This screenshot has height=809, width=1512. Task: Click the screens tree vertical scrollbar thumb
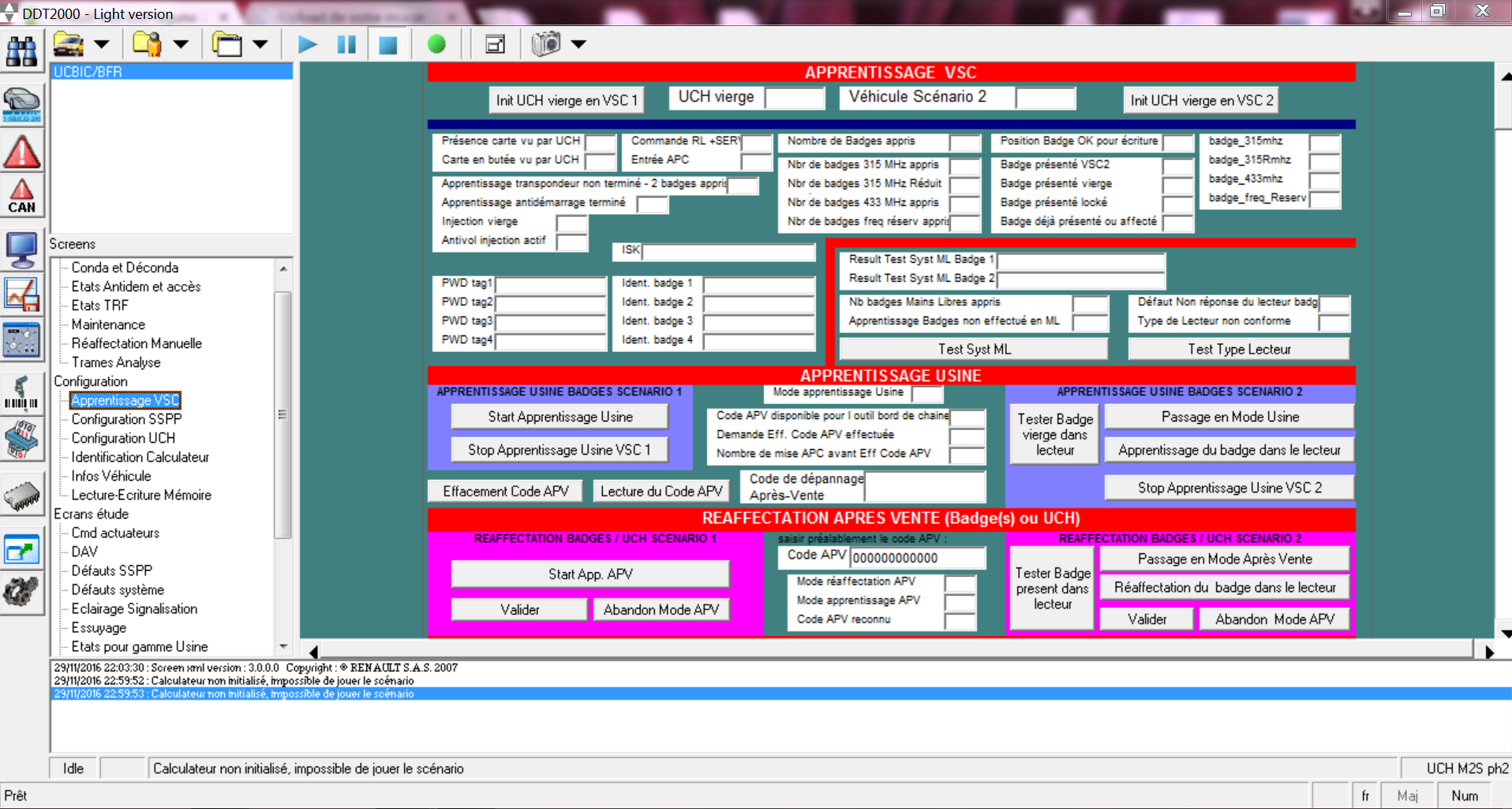point(283,414)
